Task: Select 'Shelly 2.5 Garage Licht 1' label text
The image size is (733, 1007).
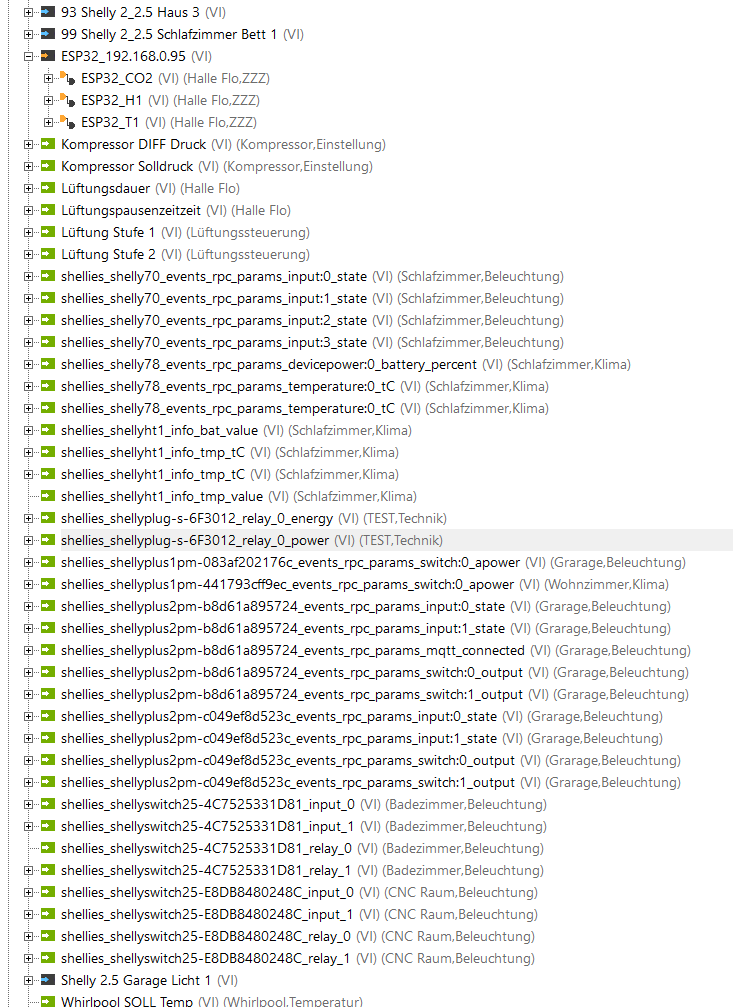Action: (136, 979)
